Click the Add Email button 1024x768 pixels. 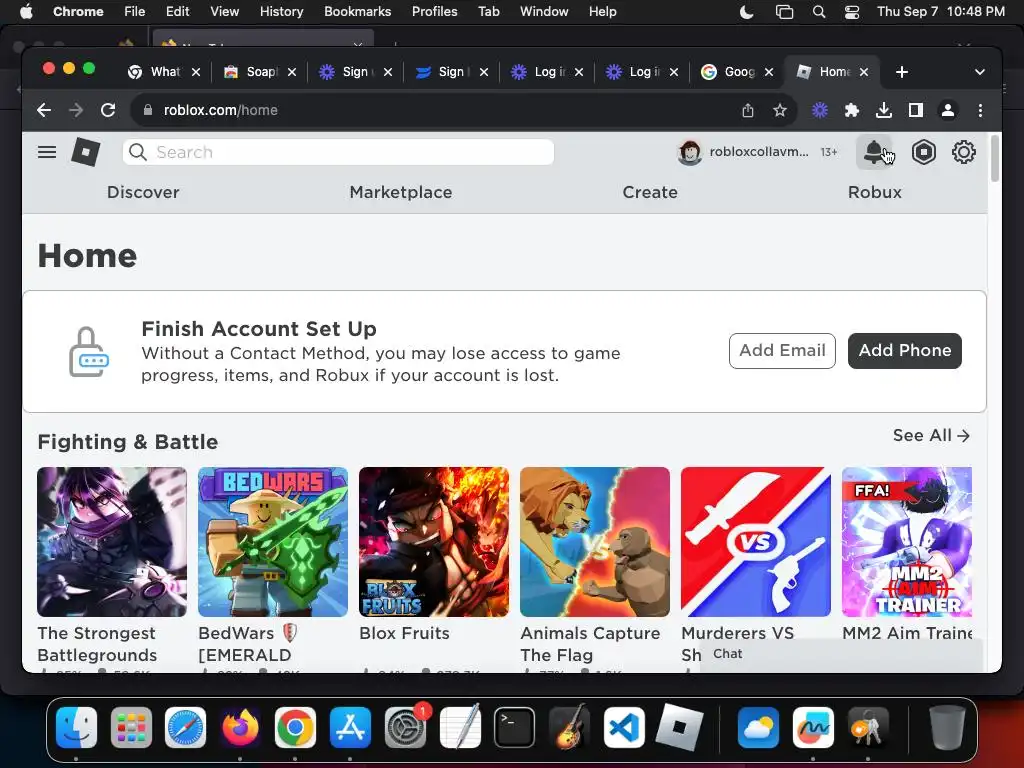[782, 351]
